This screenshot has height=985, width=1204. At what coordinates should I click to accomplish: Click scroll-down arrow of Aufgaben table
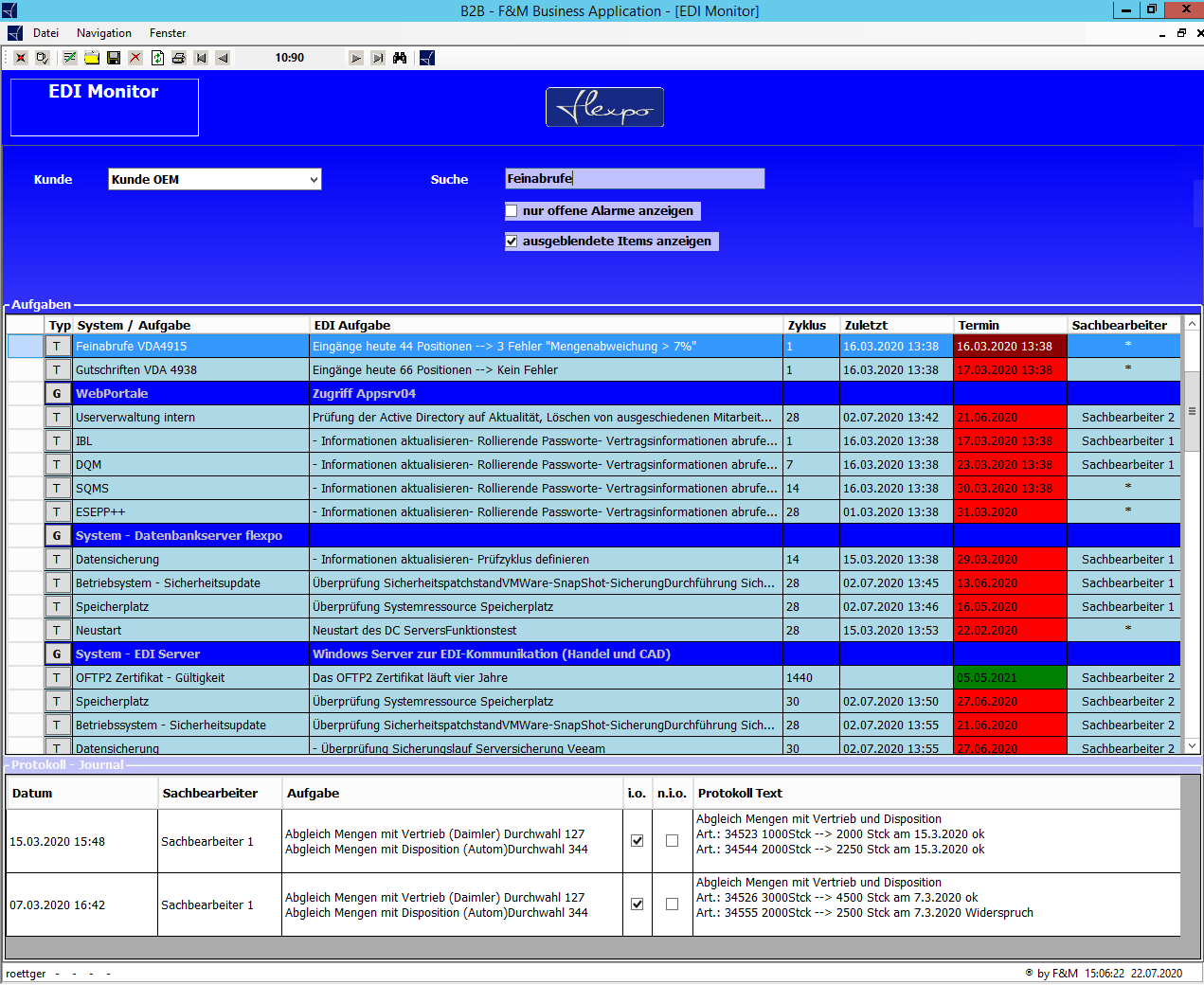tap(1193, 746)
